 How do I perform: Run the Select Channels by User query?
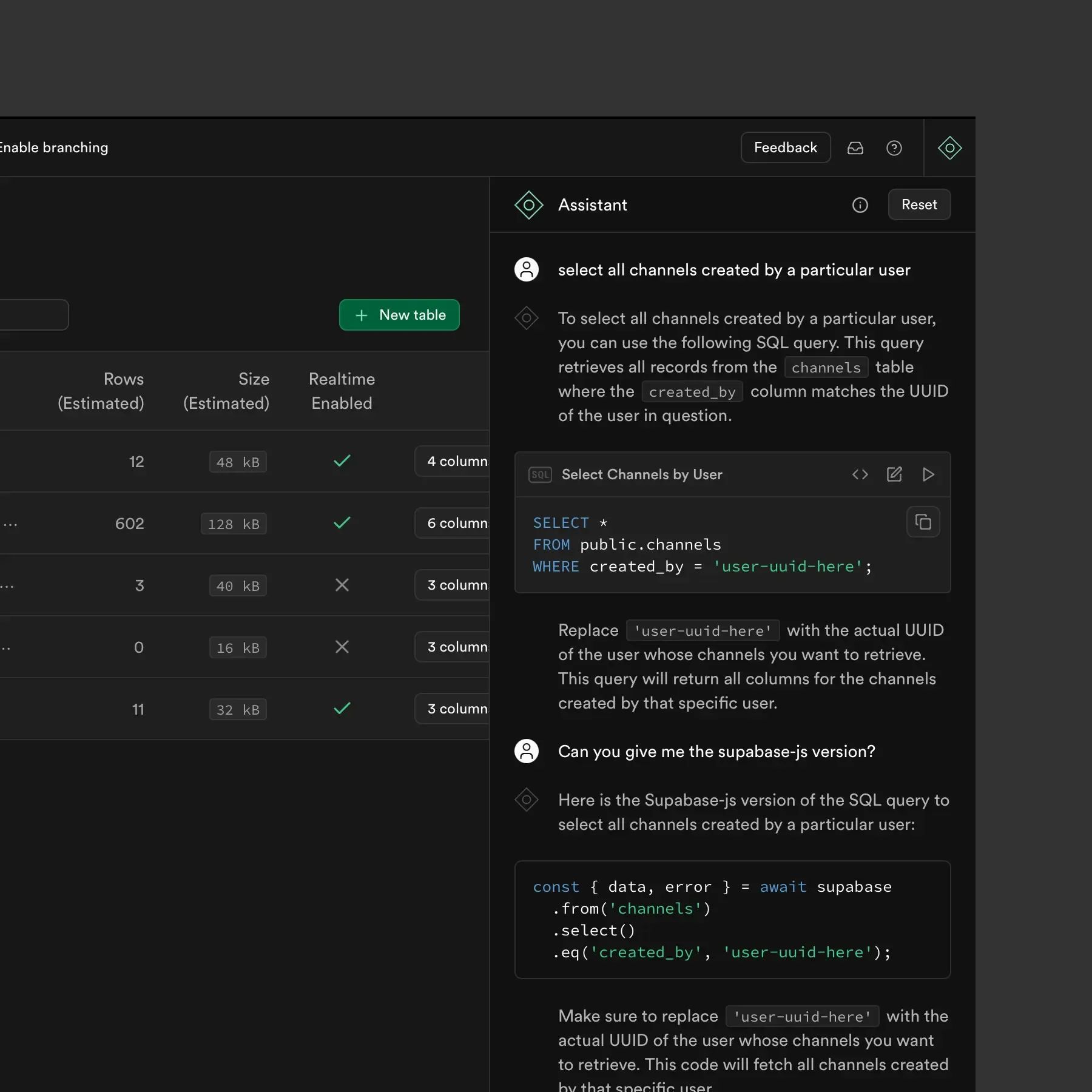tap(928, 474)
